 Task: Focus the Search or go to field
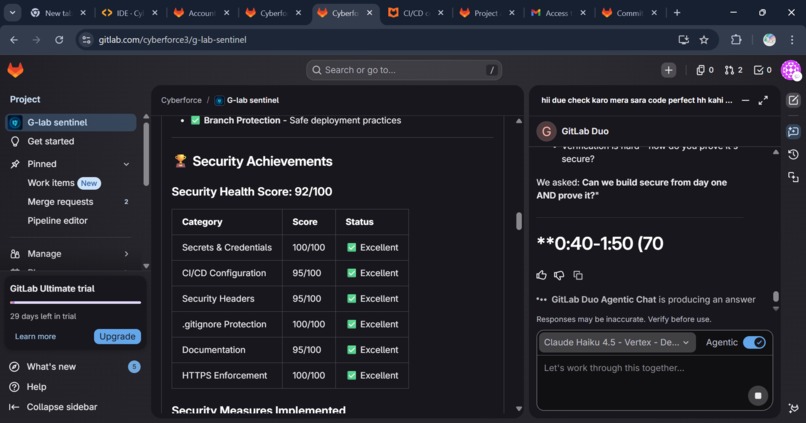click(x=404, y=70)
